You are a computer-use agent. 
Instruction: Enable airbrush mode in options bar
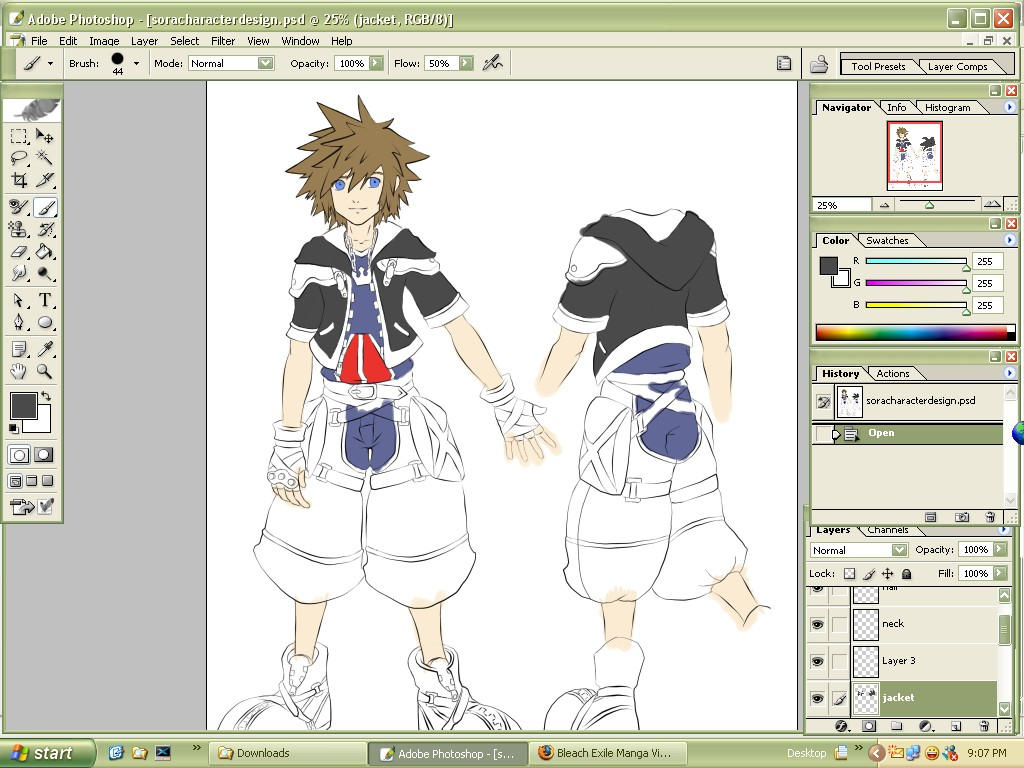(x=492, y=63)
